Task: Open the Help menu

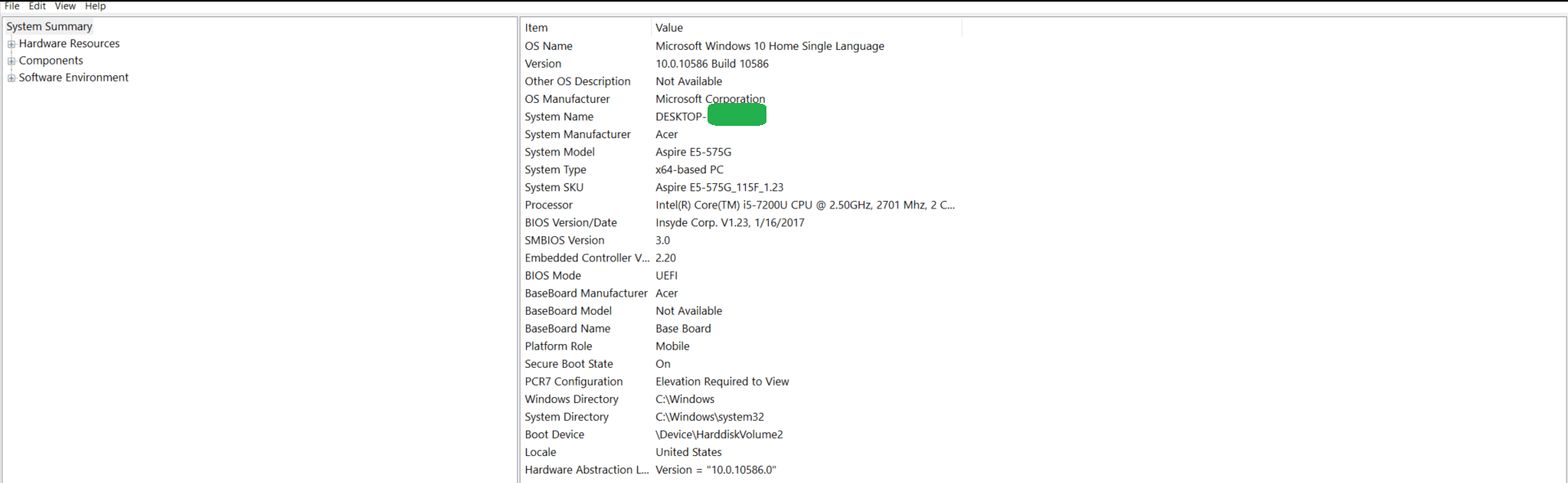Action: pyautogui.click(x=96, y=6)
